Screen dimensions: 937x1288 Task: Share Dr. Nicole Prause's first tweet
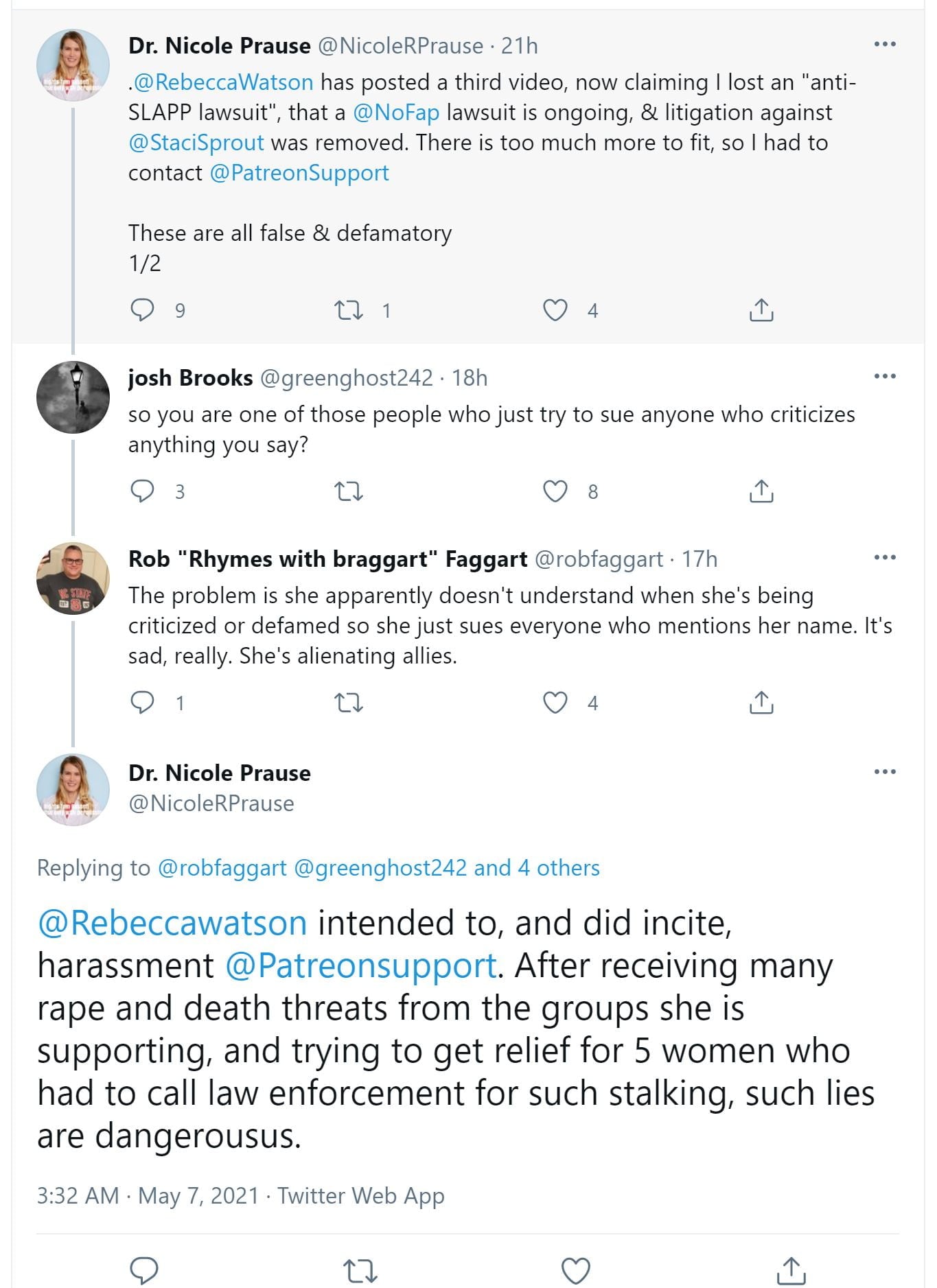click(761, 310)
